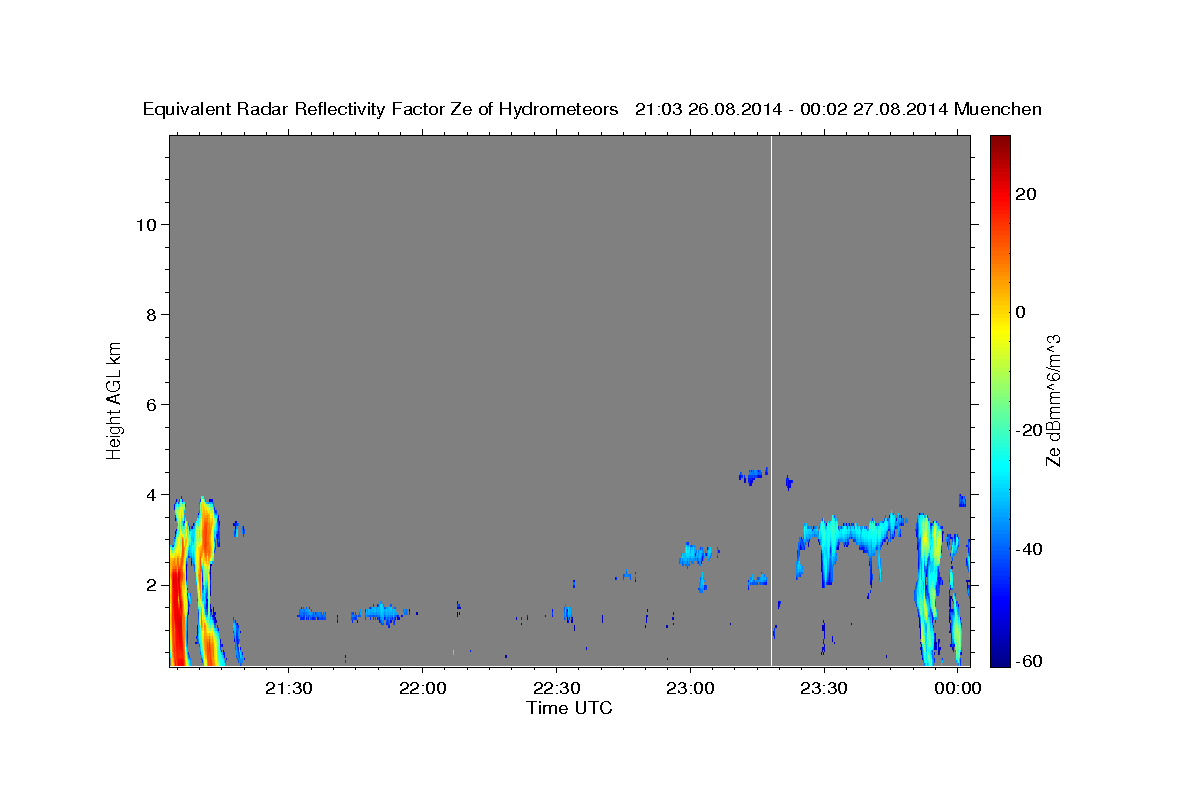Viewport: 1200px width, 800px height.
Task: Click the 'Ze dBmm^6/m^3' color bar unit label
Action: pyautogui.click(x=1053, y=400)
